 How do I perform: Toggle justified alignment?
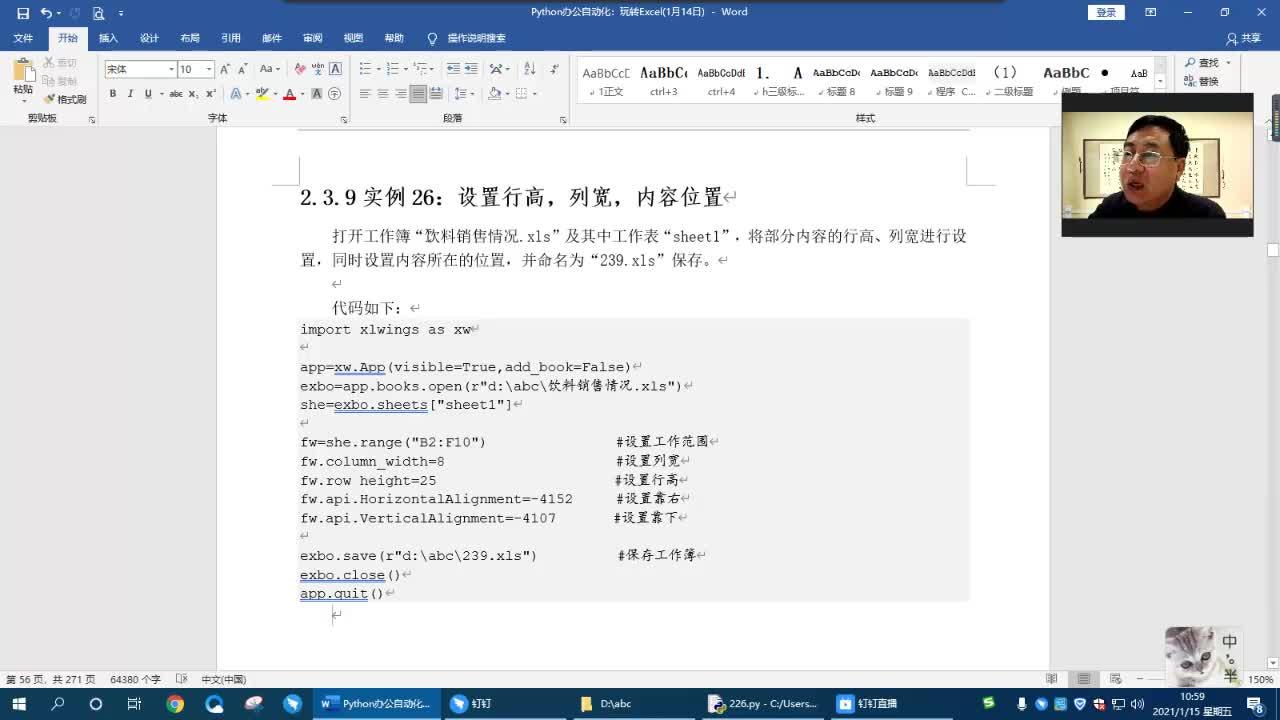click(419, 94)
